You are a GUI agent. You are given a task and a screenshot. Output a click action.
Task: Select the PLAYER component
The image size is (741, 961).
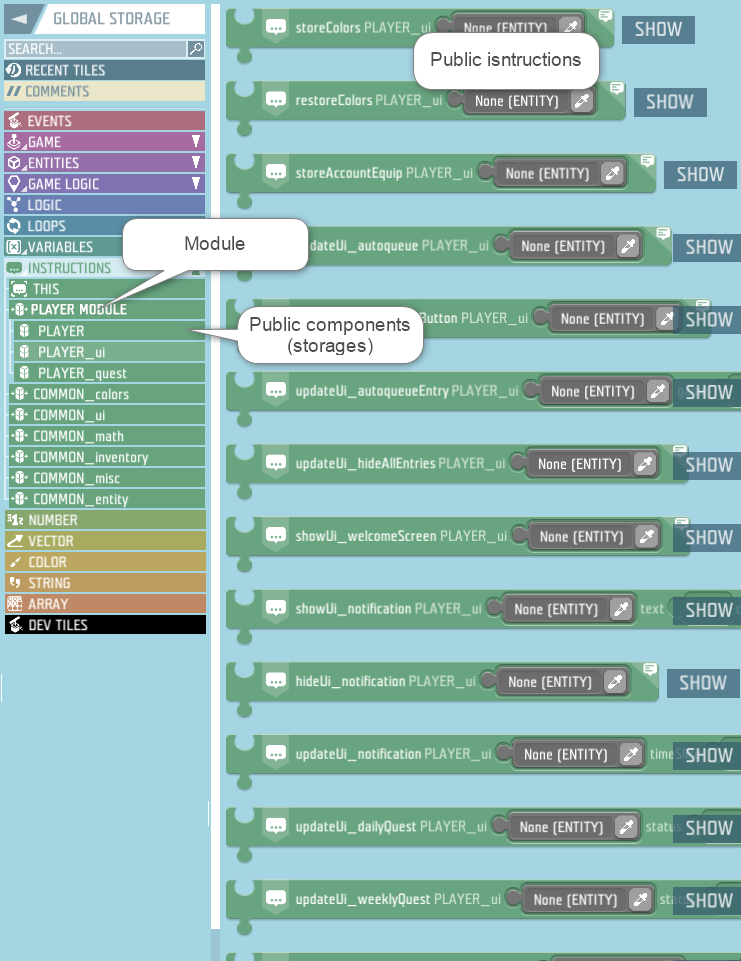pyautogui.click(x=110, y=331)
